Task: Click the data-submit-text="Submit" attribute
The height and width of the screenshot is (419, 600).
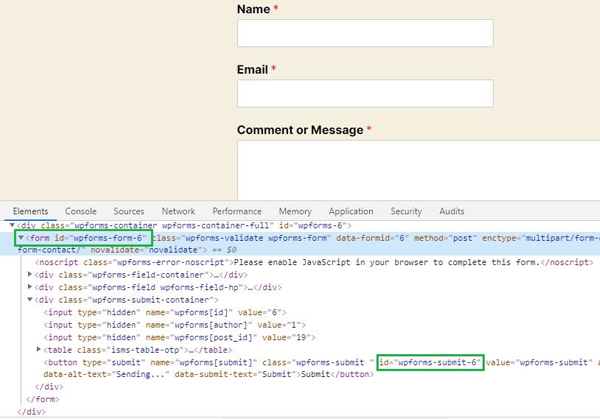Action: tap(236, 374)
